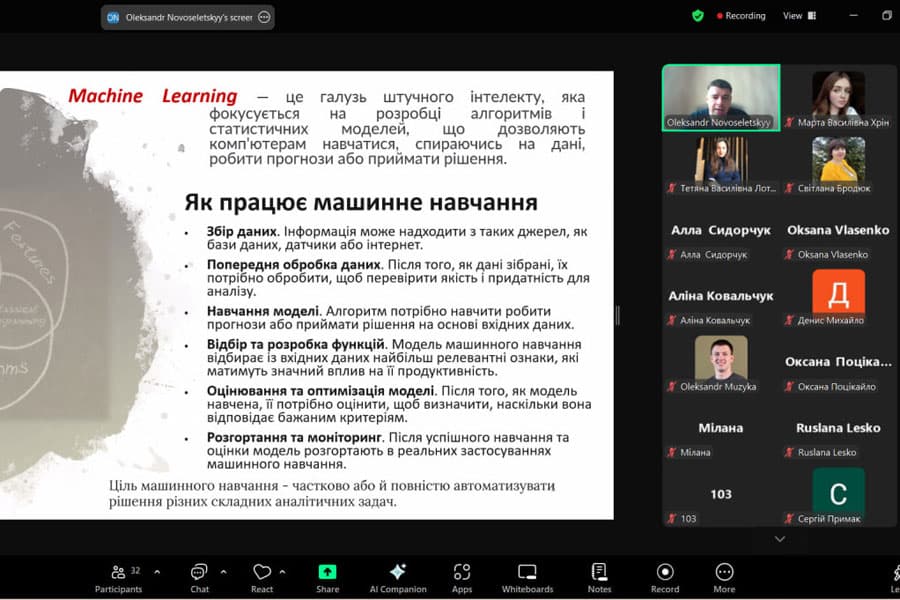This screenshot has height=600, width=900.
Task: Open the screen share tab ellipsis menu
Action: 262,17
